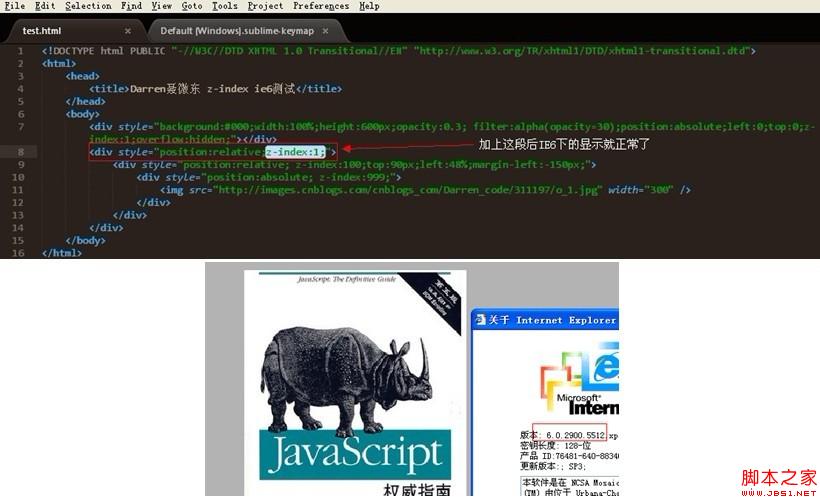Open the Find menu

point(131,6)
